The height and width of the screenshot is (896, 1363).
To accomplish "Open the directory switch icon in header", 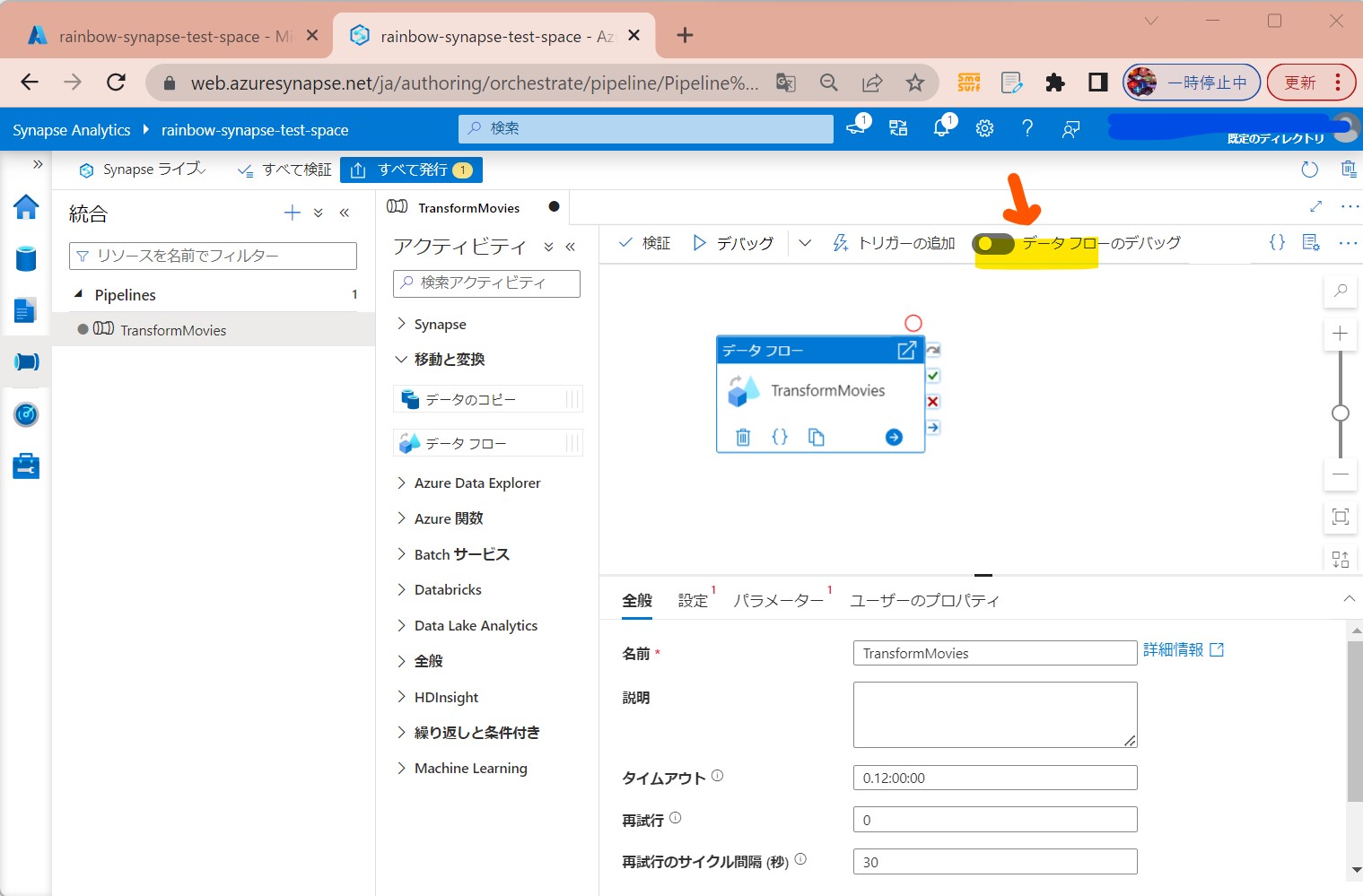I will (x=898, y=128).
